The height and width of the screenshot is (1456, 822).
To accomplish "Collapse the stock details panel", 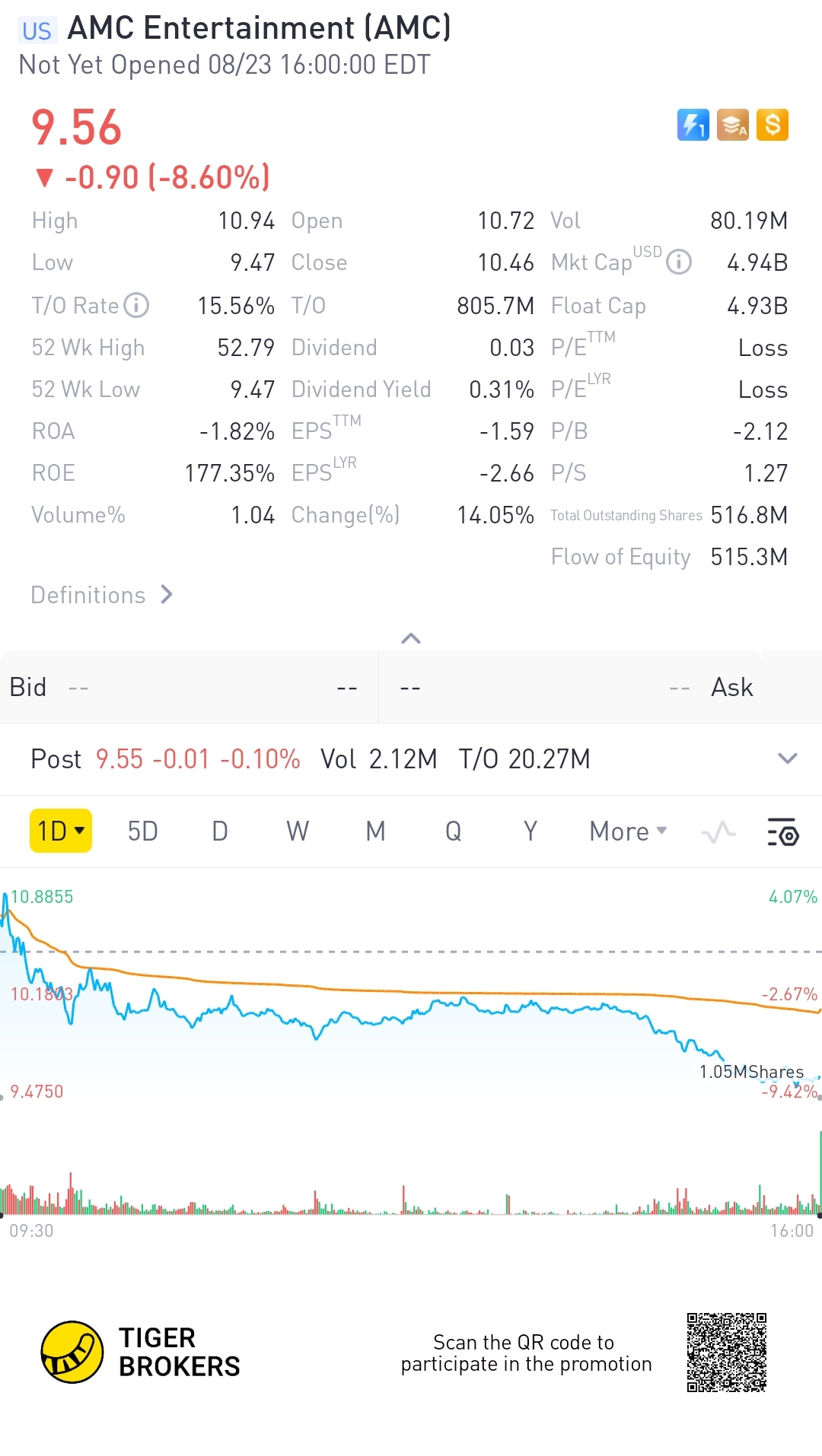I will (x=411, y=638).
